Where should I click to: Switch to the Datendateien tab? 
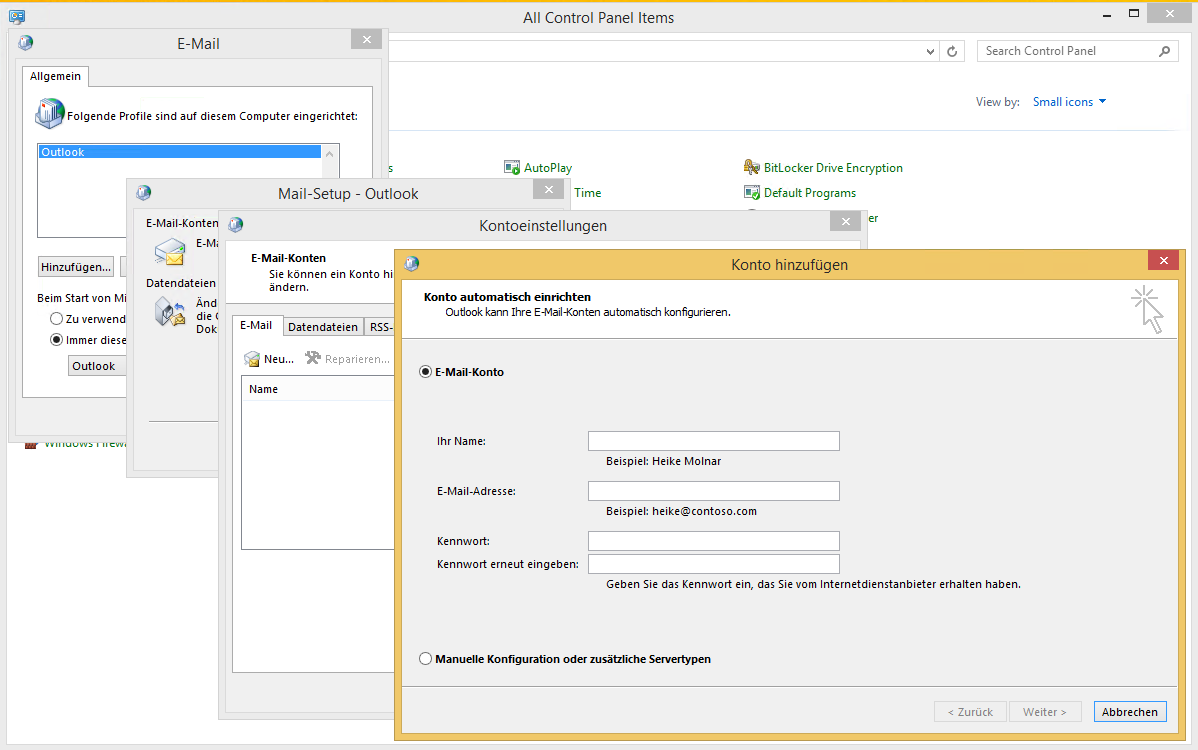tap(322, 327)
